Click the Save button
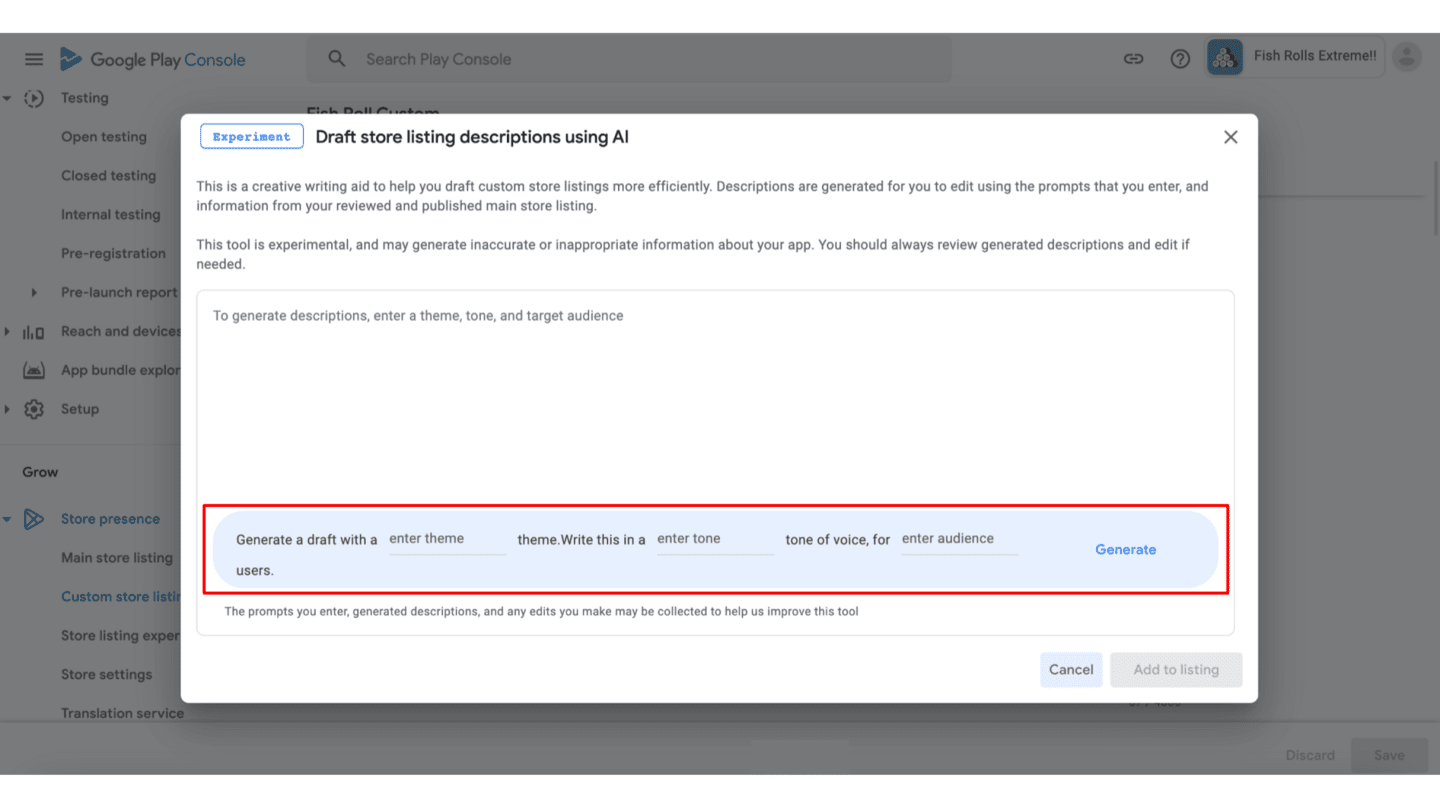Screen dimensions: 1440x810 pos(1389,755)
